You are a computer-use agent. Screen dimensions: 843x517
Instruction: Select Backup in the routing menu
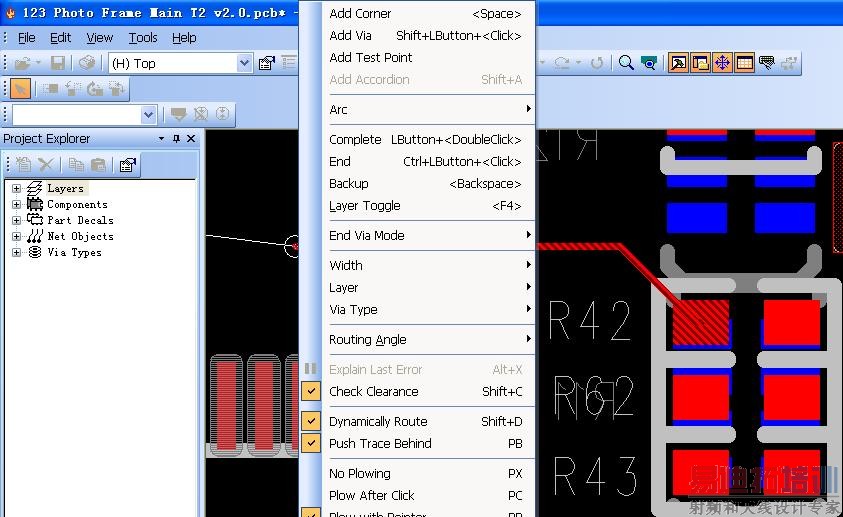pos(430,183)
